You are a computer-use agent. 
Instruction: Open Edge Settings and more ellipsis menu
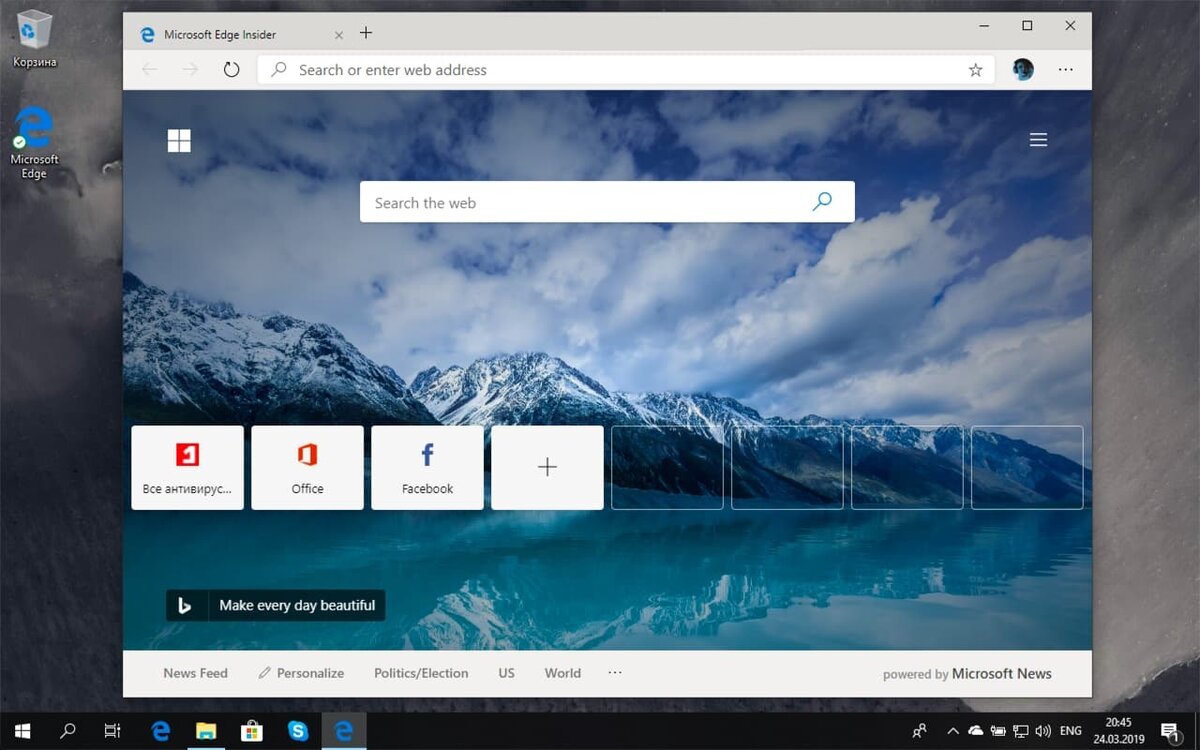1066,70
